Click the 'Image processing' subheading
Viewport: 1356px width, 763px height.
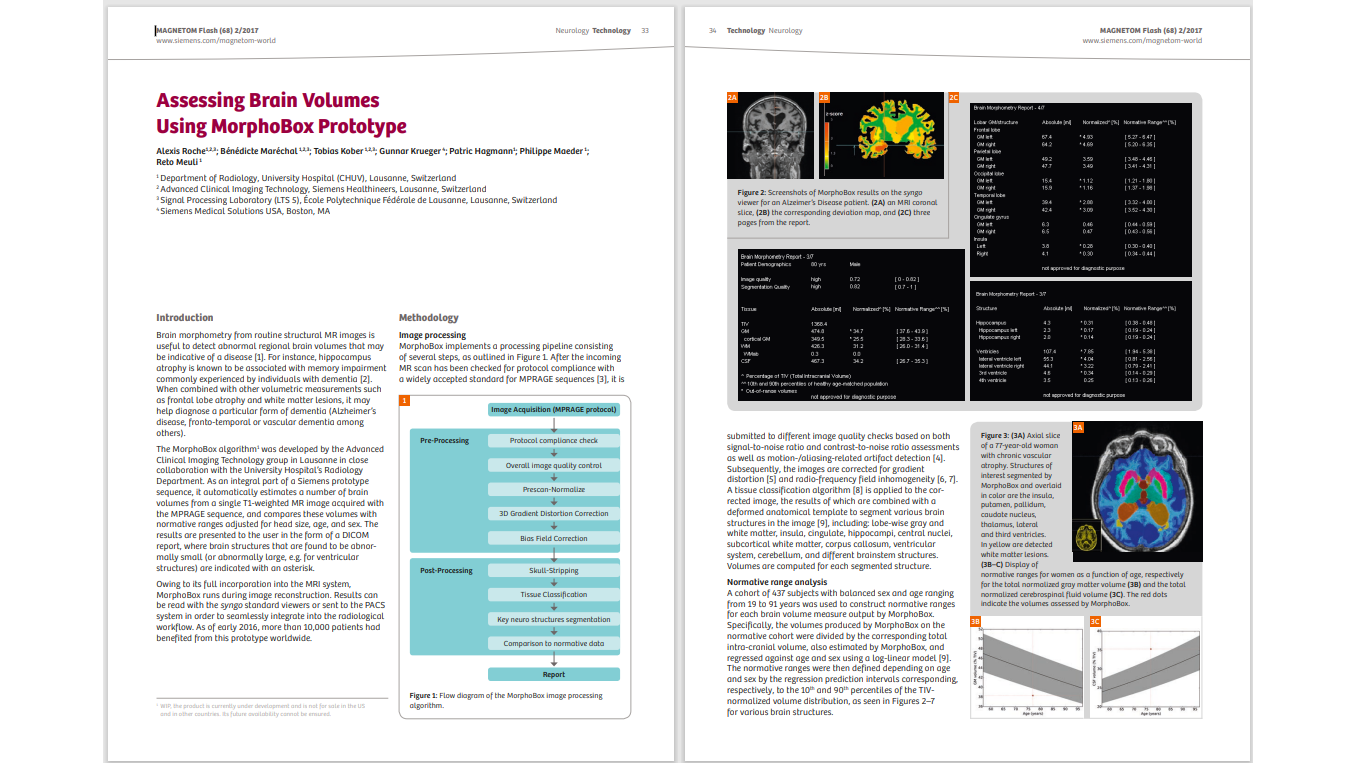(432, 335)
